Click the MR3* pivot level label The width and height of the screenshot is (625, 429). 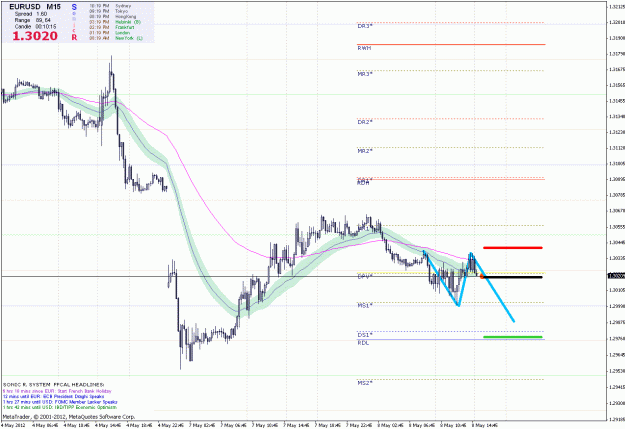(x=365, y=74)
